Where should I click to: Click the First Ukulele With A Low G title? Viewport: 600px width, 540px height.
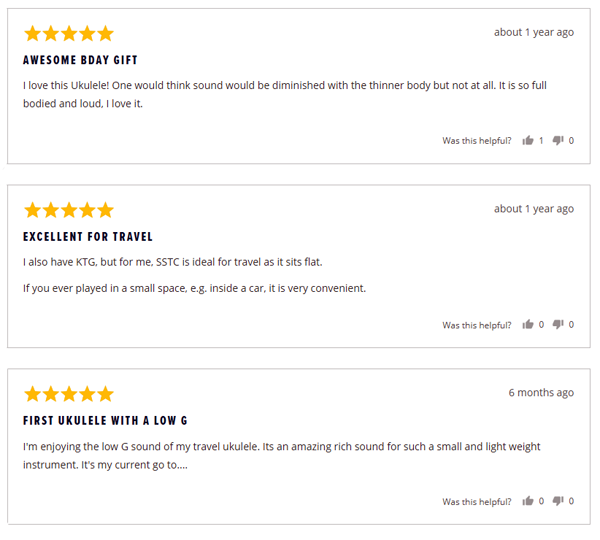105,421
